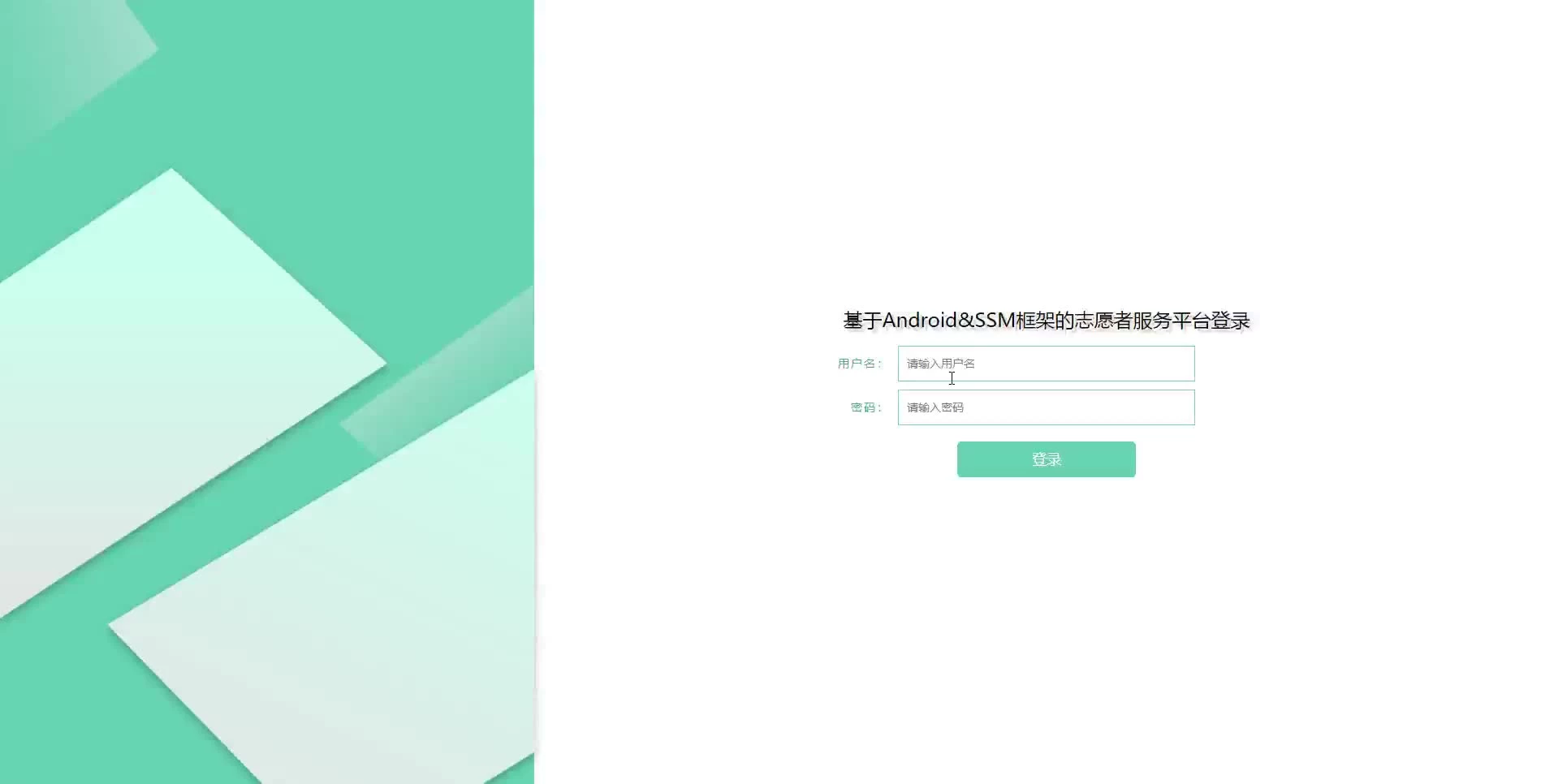Click the green 登录 login button
The image size is (1554, 784).
click(x=1046, y=459)
